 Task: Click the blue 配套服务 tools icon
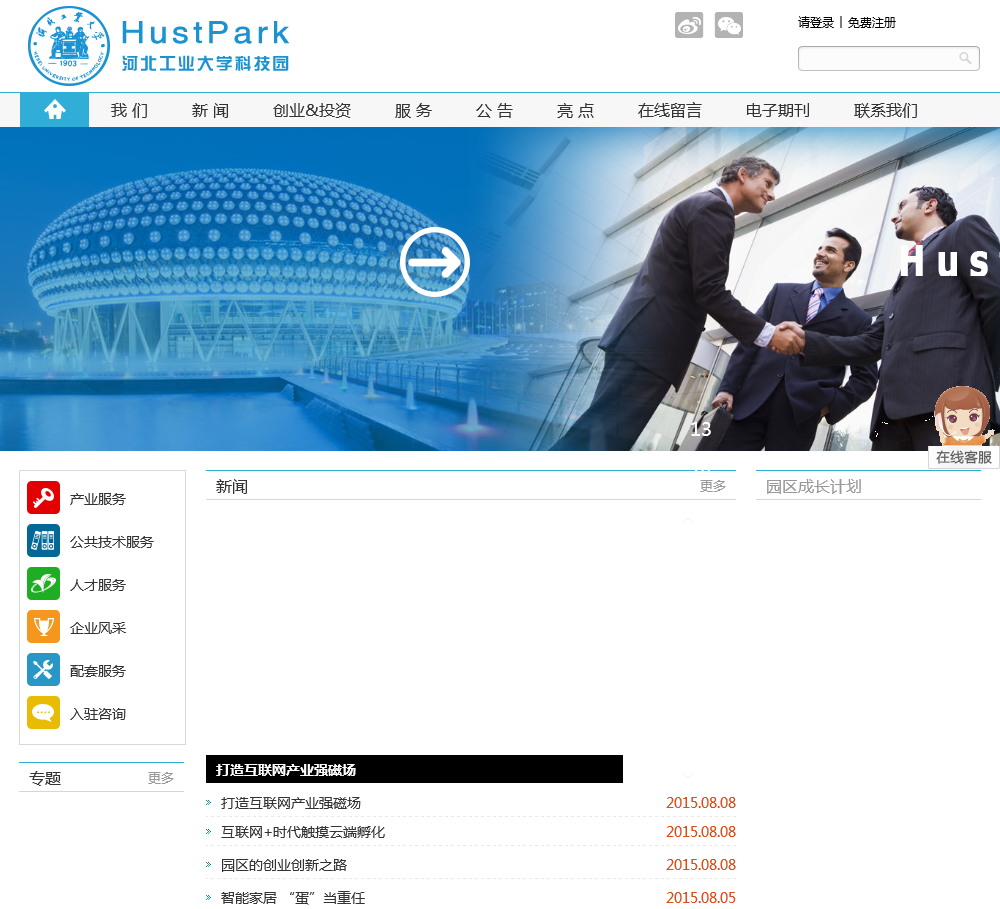pyautogui.click(x=43, y=670)
